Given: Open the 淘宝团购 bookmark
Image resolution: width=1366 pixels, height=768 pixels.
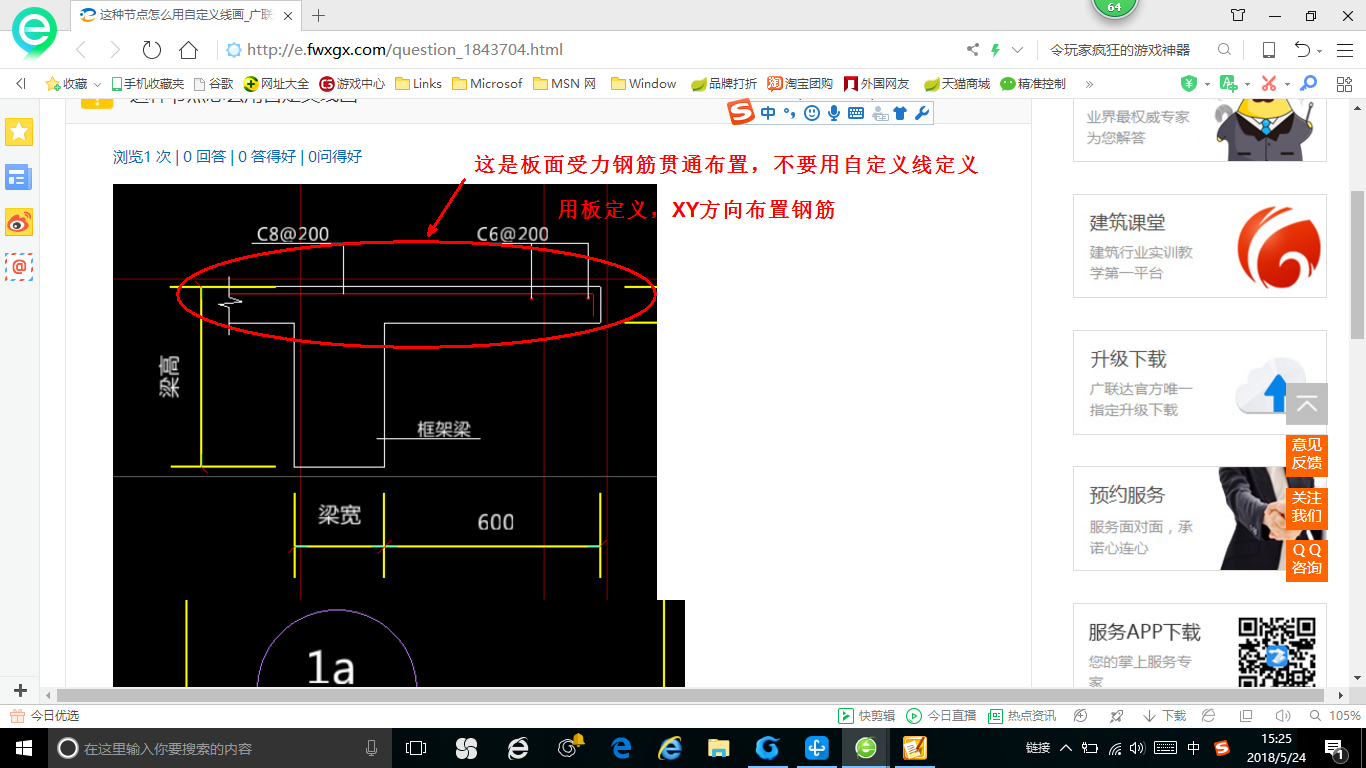Looking at the screenshot, I should [x=800, y=84].
